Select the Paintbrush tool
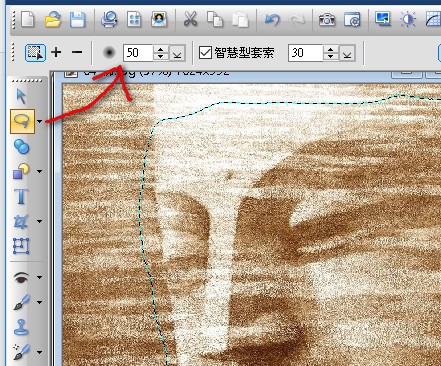 tap(22, 302)
